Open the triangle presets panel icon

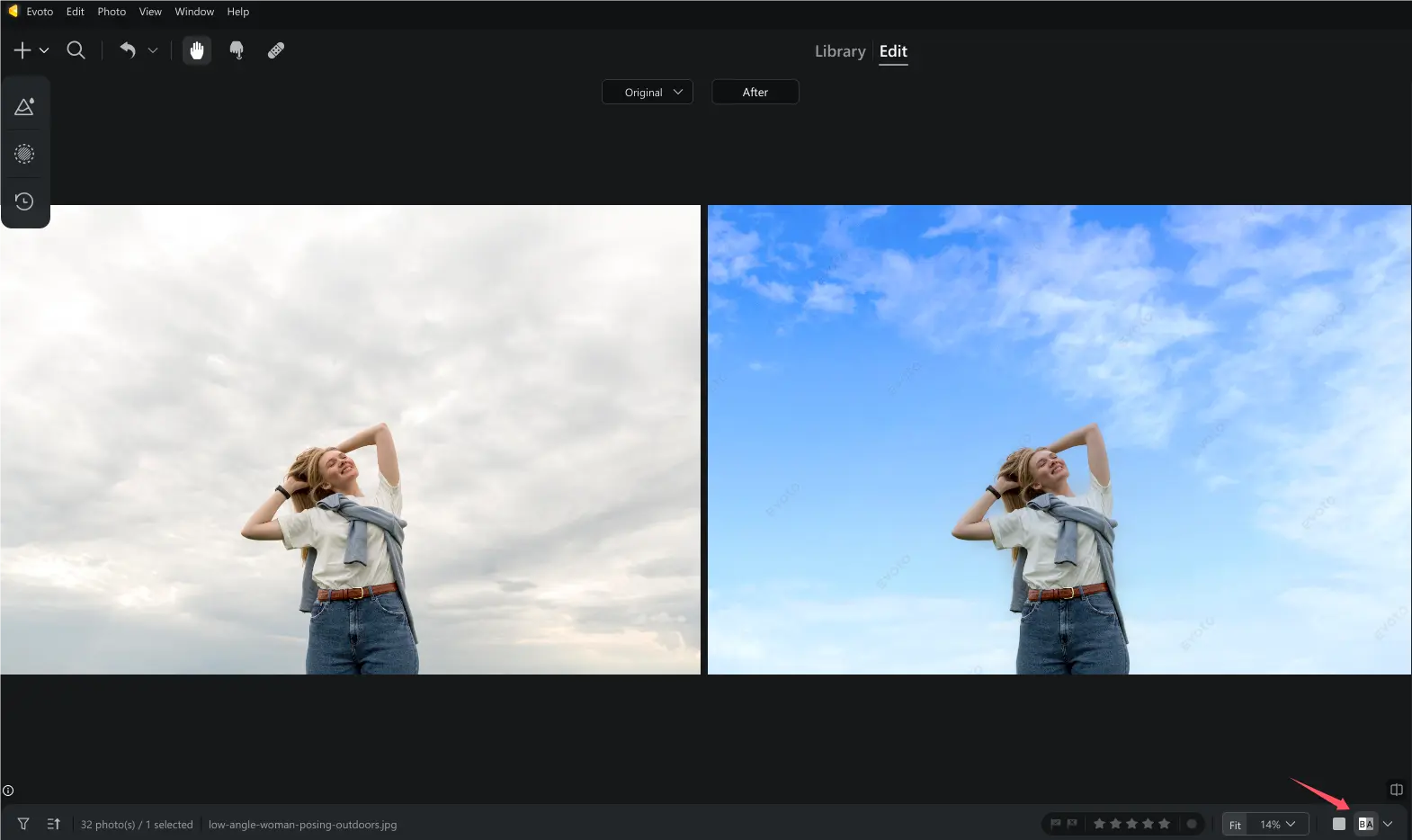coord(24,106)
